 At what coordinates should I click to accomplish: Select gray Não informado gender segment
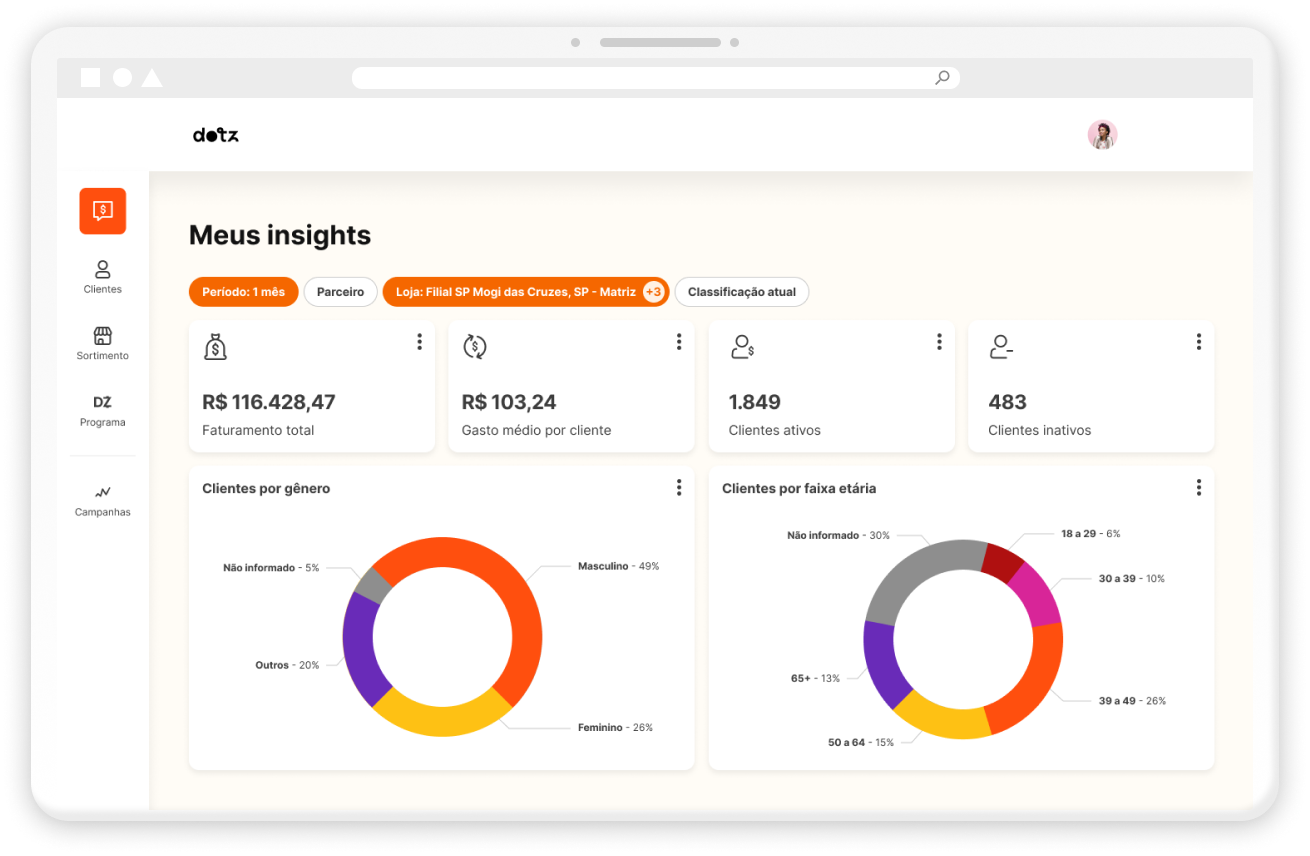pos(374,586)
